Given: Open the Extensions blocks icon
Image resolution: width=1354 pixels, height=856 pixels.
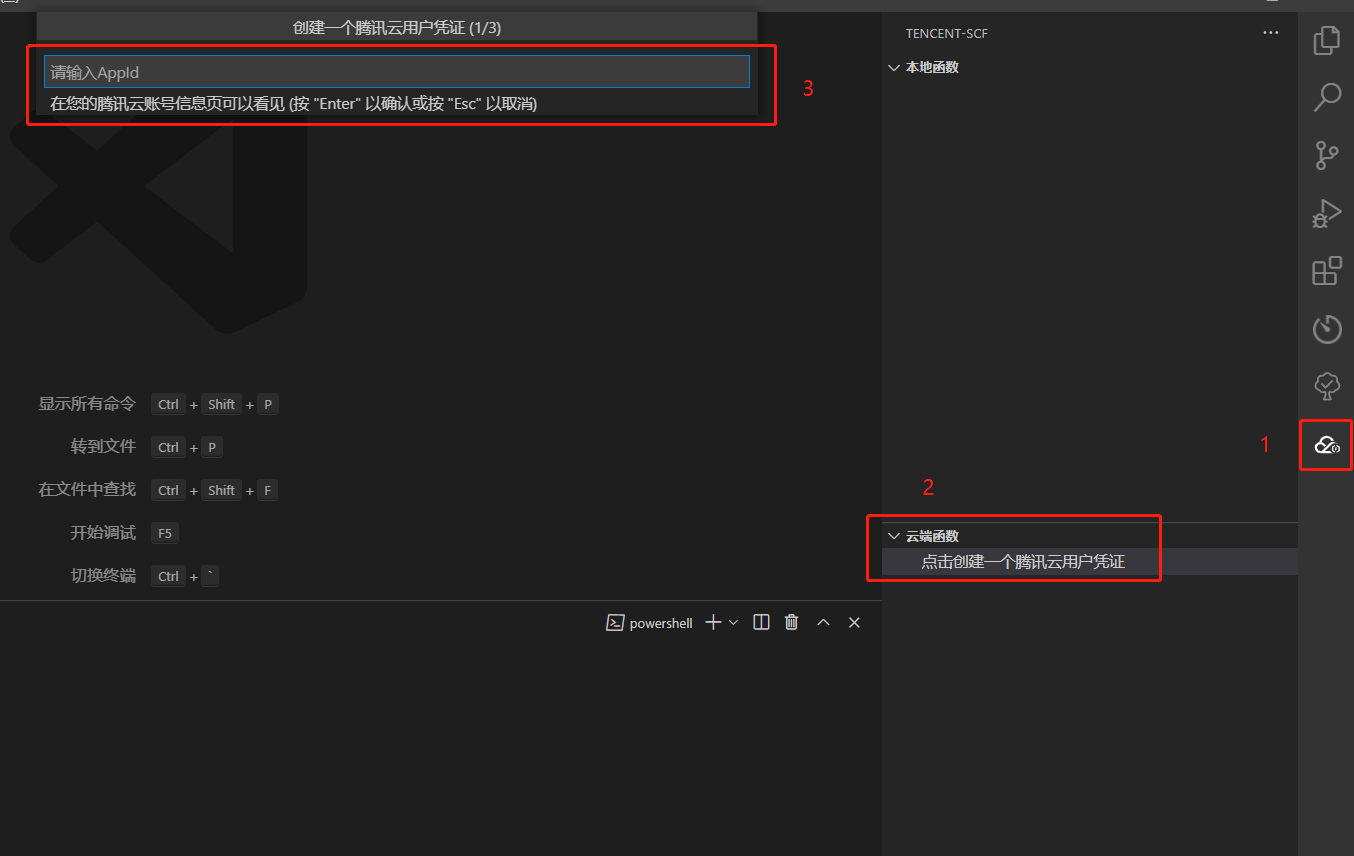Looking at the screenshot, I should [1327, 271].
